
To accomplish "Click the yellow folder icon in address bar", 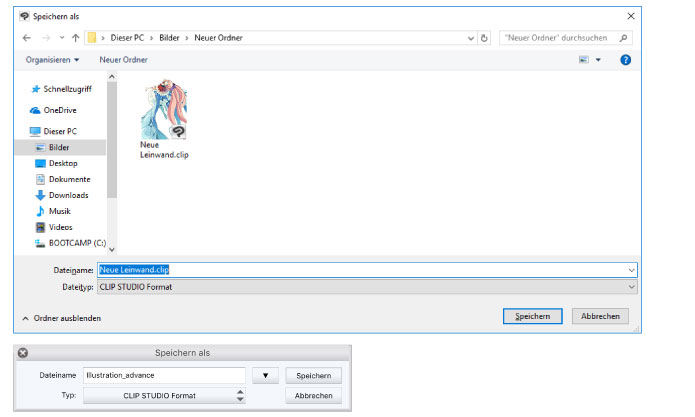I will [92, 38].
